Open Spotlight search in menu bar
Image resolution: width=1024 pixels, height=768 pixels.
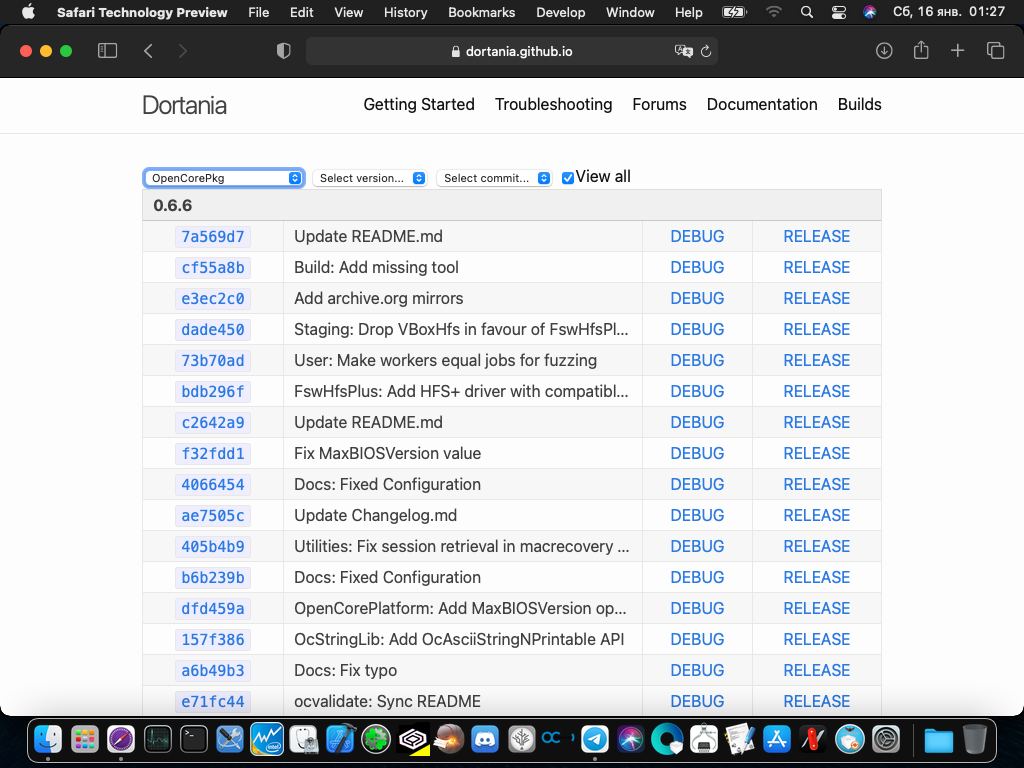807,12
